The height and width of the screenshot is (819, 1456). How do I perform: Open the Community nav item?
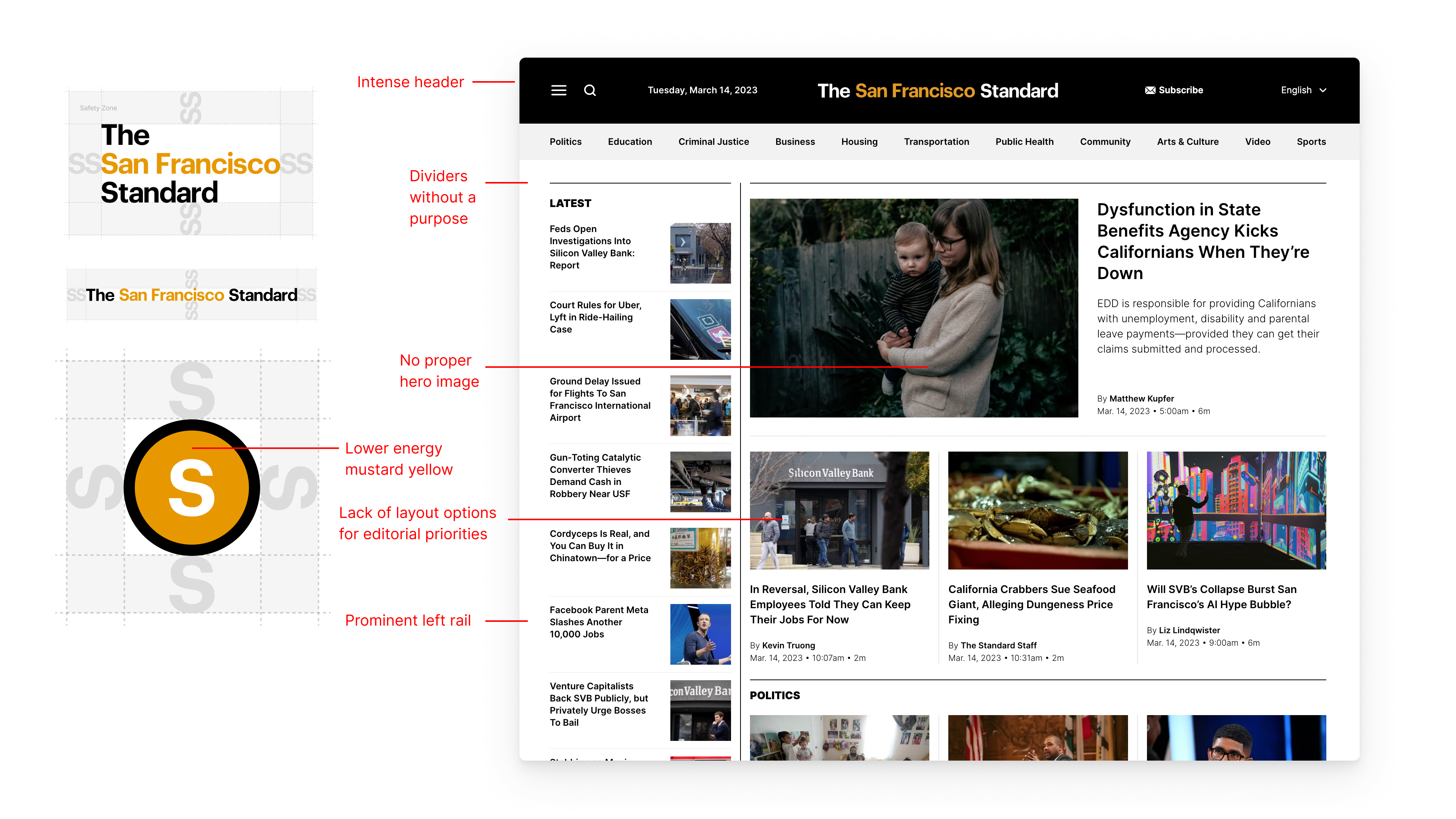(1105, 142)
